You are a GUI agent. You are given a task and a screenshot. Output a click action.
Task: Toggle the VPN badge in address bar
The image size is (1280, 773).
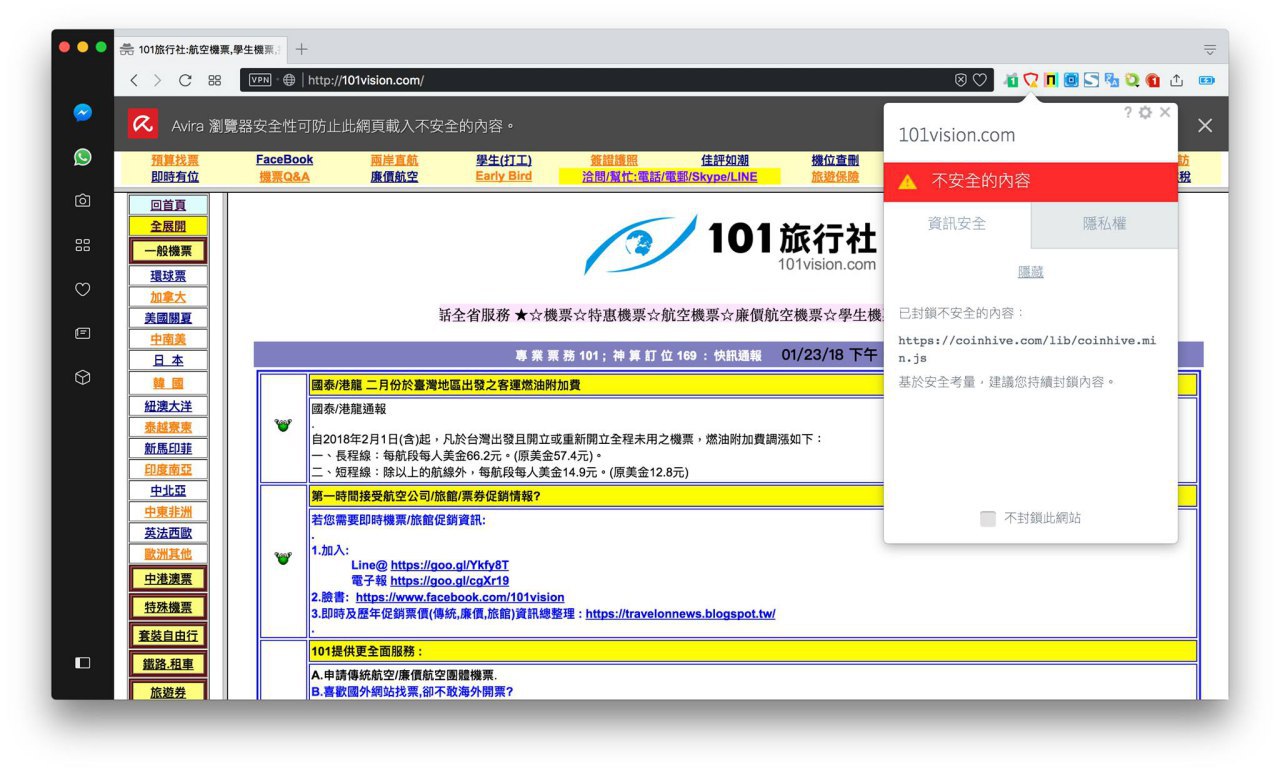tap(260, 80)
